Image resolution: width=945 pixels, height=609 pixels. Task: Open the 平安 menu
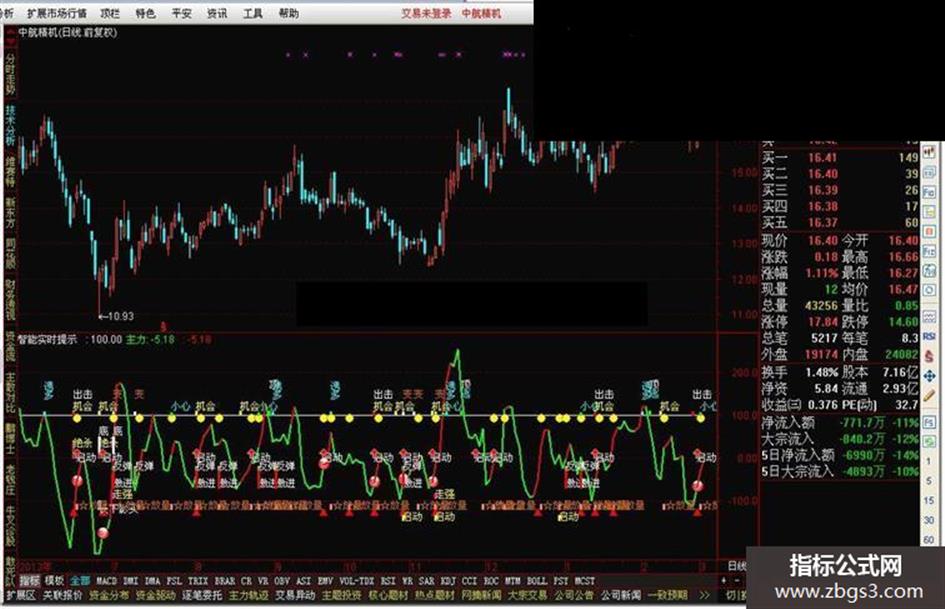(181, 13)
